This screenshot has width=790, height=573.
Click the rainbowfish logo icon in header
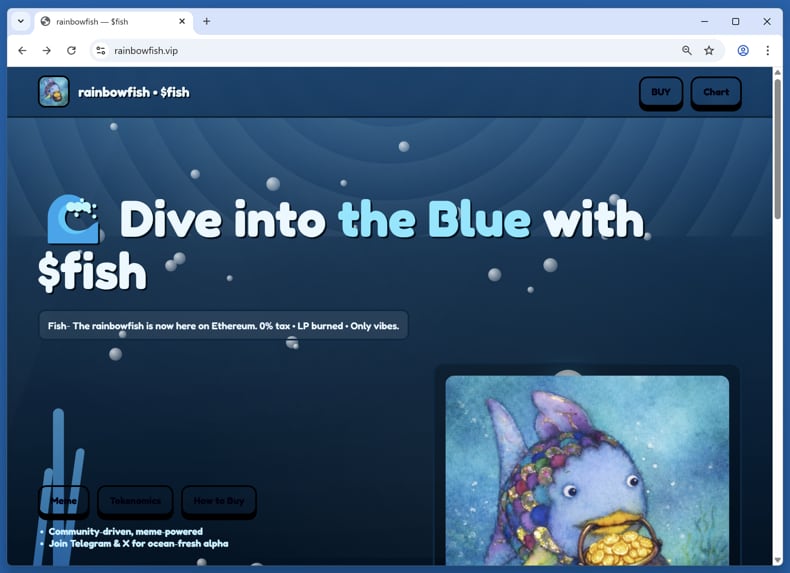pos(54,92)
